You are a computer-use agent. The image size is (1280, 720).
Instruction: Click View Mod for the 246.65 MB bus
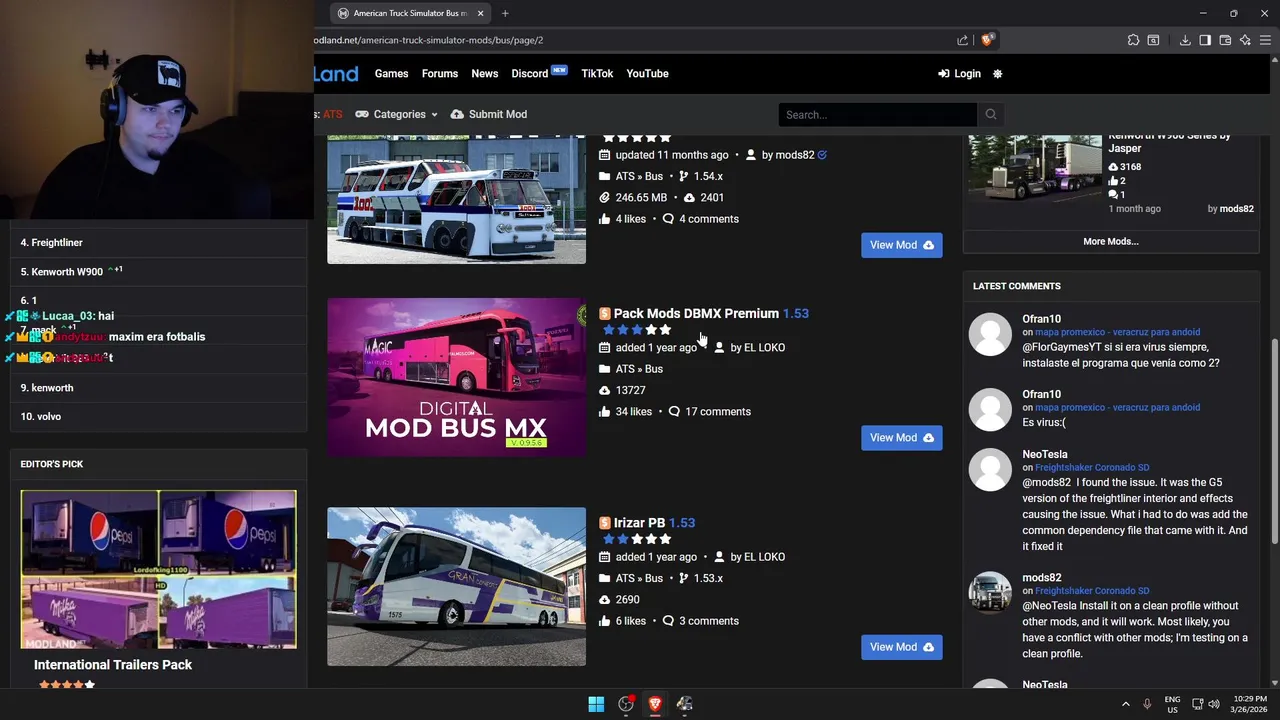[901, 245]
